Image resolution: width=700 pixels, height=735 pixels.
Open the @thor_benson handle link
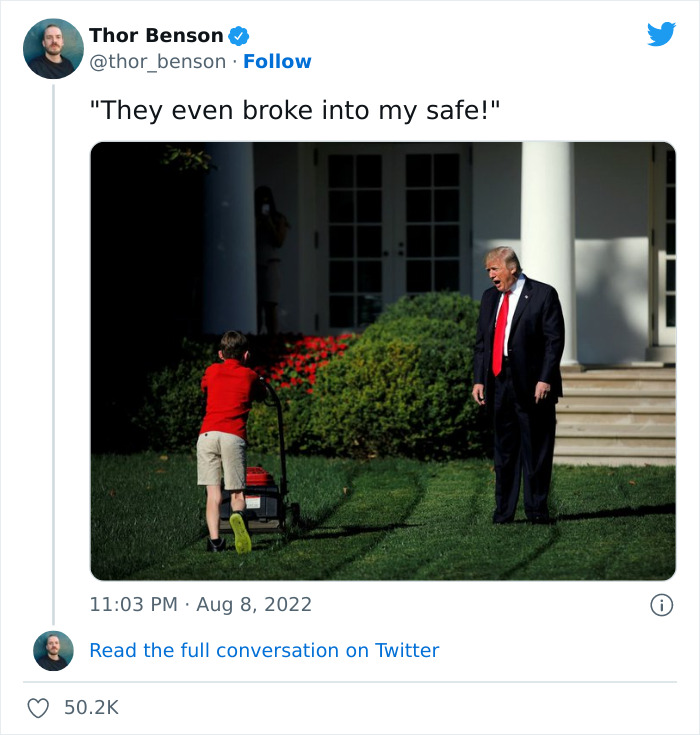point(158,62)
